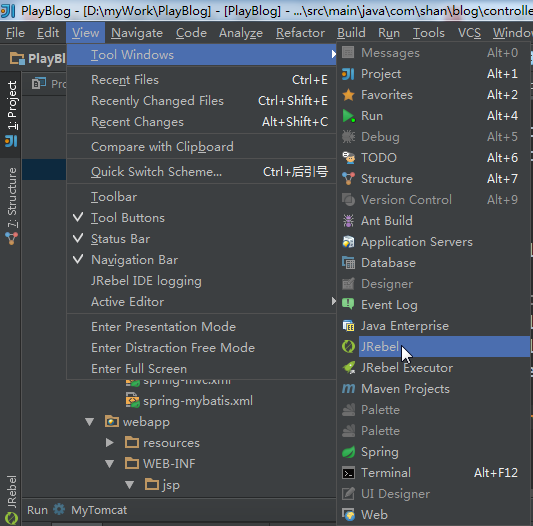Click the Application Servers icon
The width and height of the screenshot is (533, 526).
pyautogui.click(x=348, y=242)
